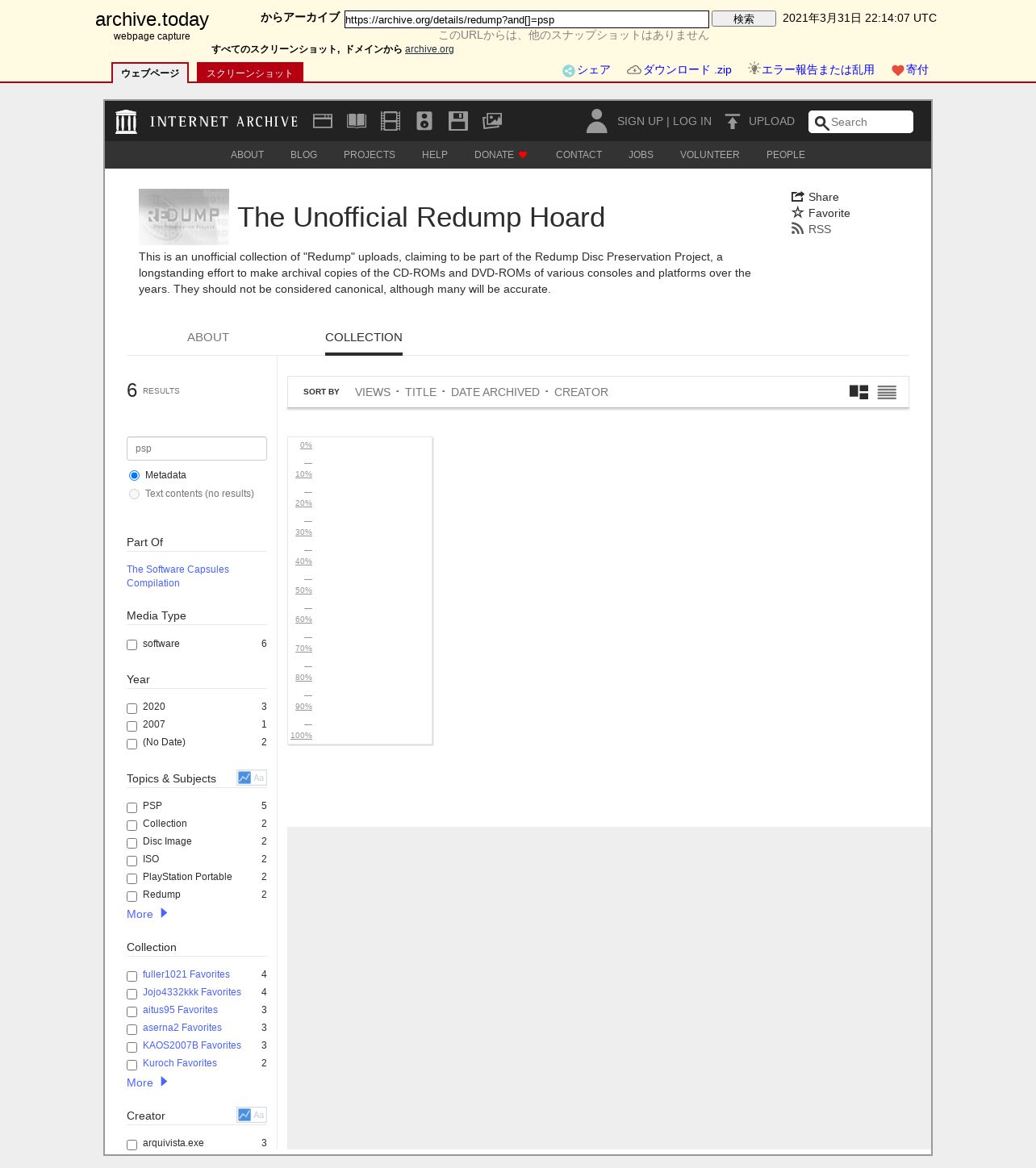Viewport: 1036px width, 1168px height.
Task: Click the donate heart icon at top
Action: click(x=898, y=70)
